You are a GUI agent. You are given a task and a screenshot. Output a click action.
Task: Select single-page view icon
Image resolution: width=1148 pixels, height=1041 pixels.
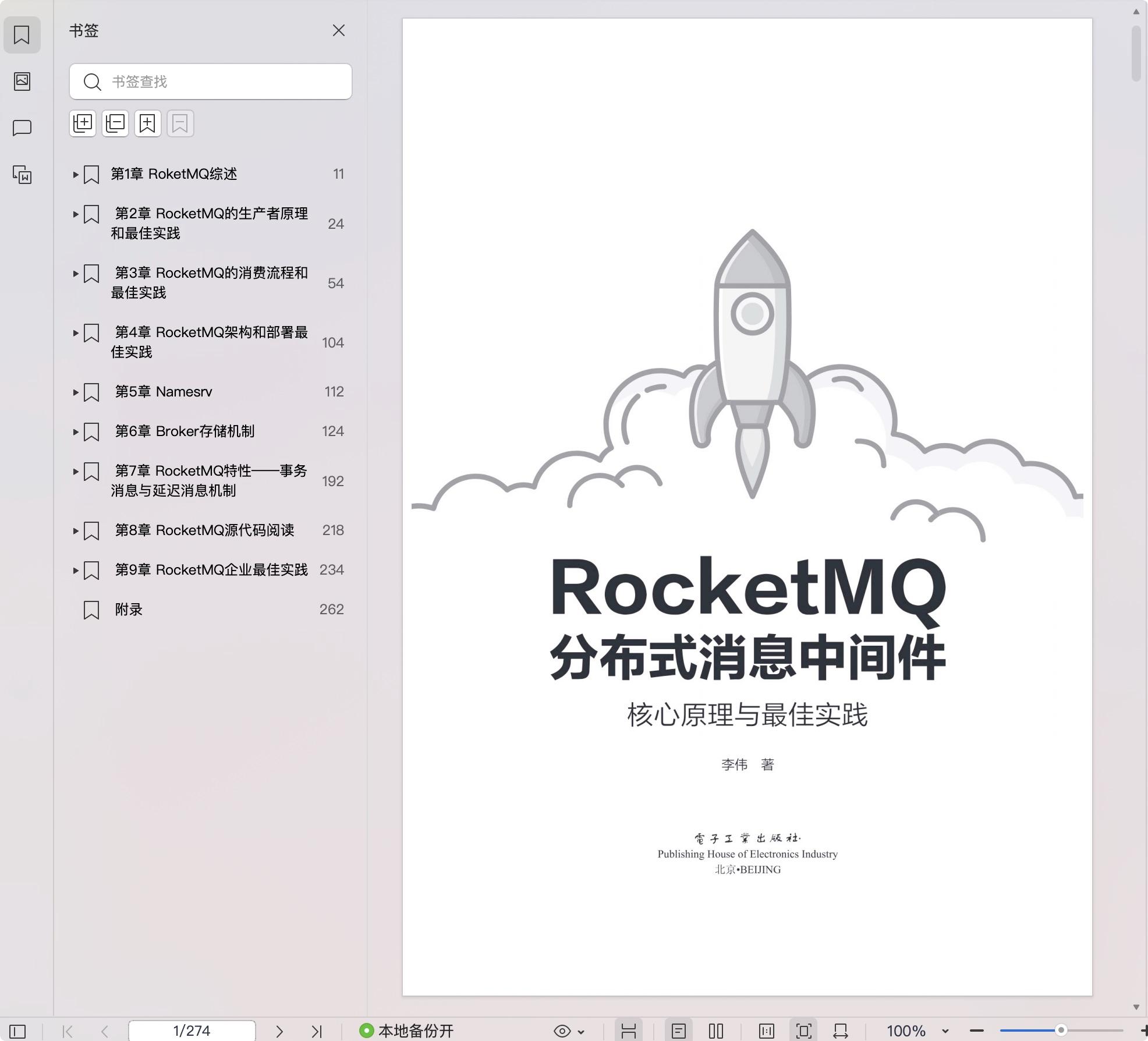point(679,1031)
